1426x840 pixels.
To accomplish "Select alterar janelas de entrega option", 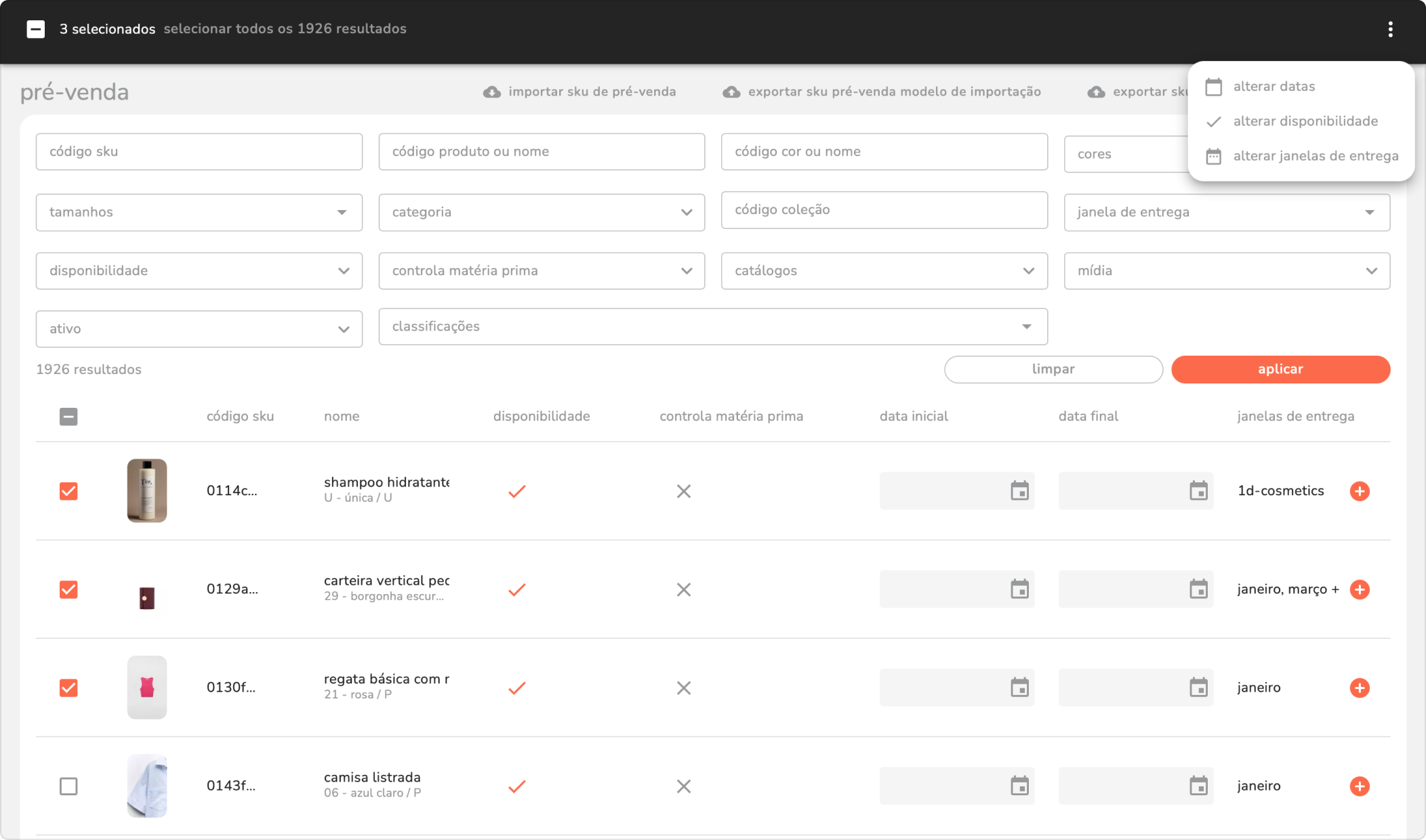I will (x=1315, y=156).
